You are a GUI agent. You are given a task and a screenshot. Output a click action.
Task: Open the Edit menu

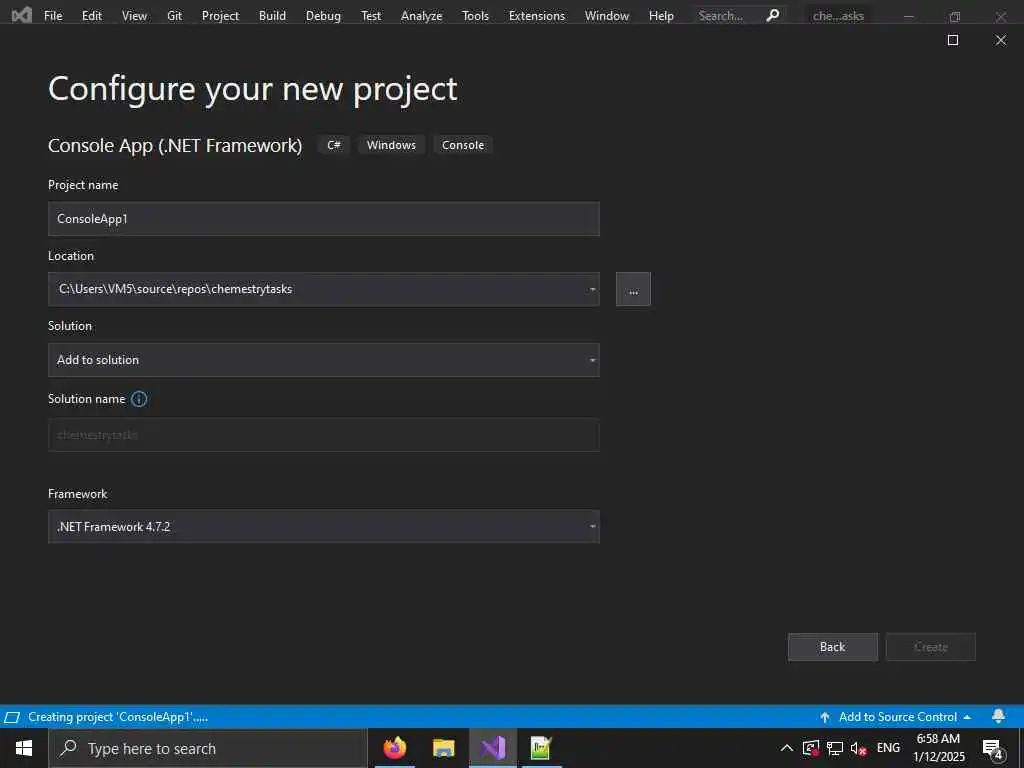click(x=91, y=16)
